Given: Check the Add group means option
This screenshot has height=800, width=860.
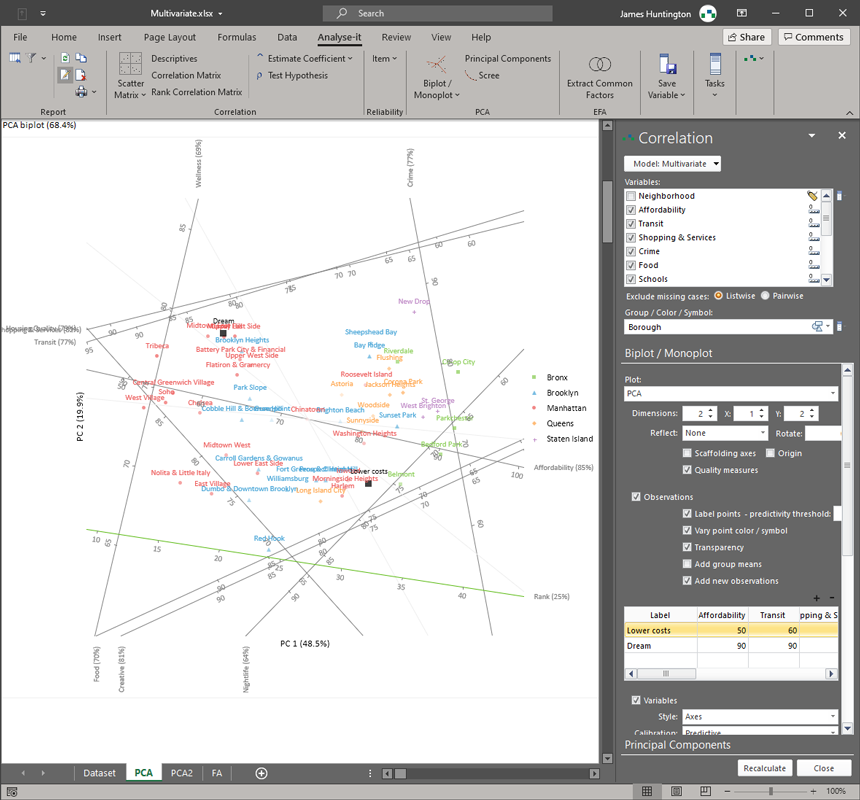Looking at the screenshot, I should 687,564.
